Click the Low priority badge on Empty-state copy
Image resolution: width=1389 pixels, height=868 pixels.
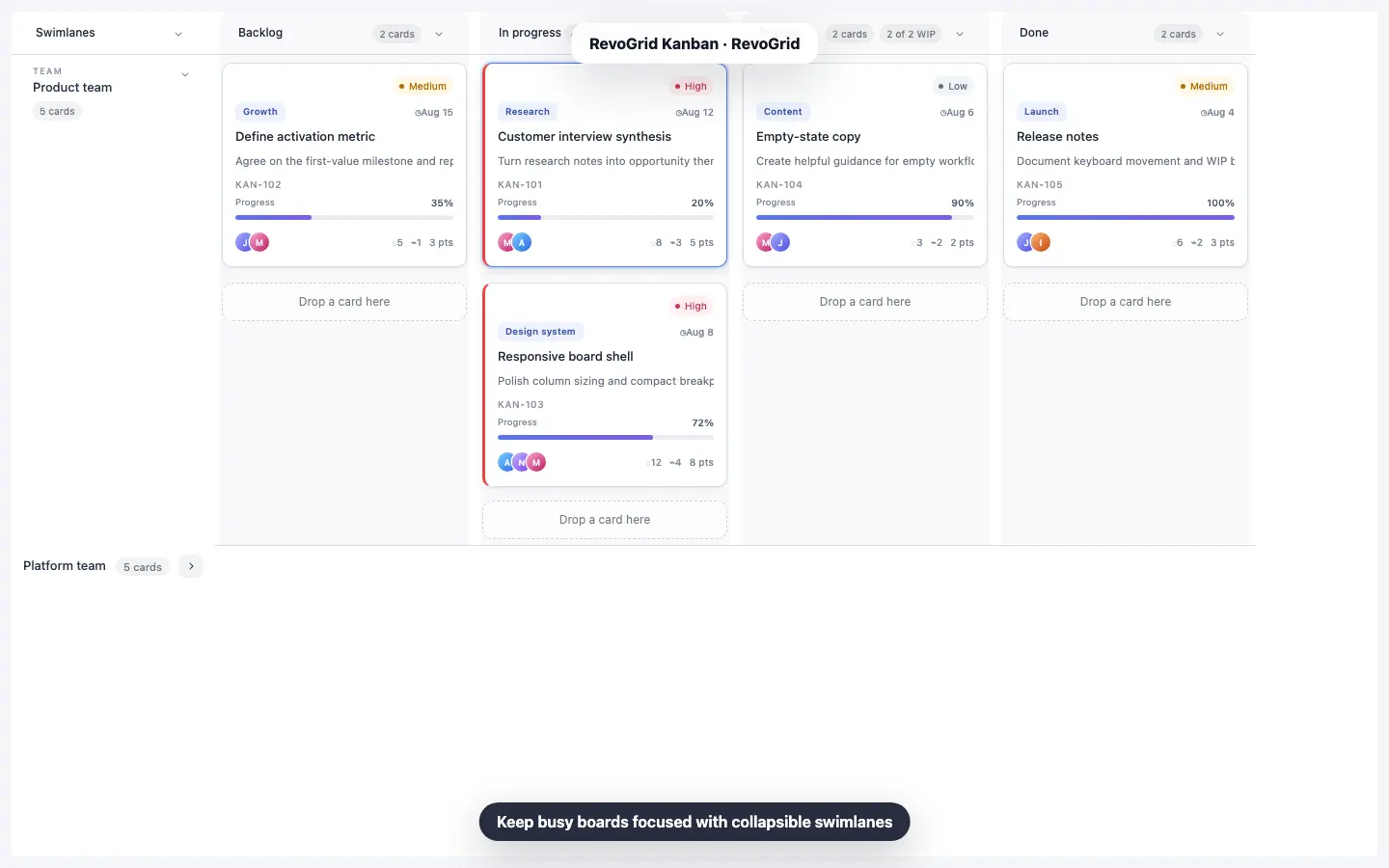click(x=952, y=87)
